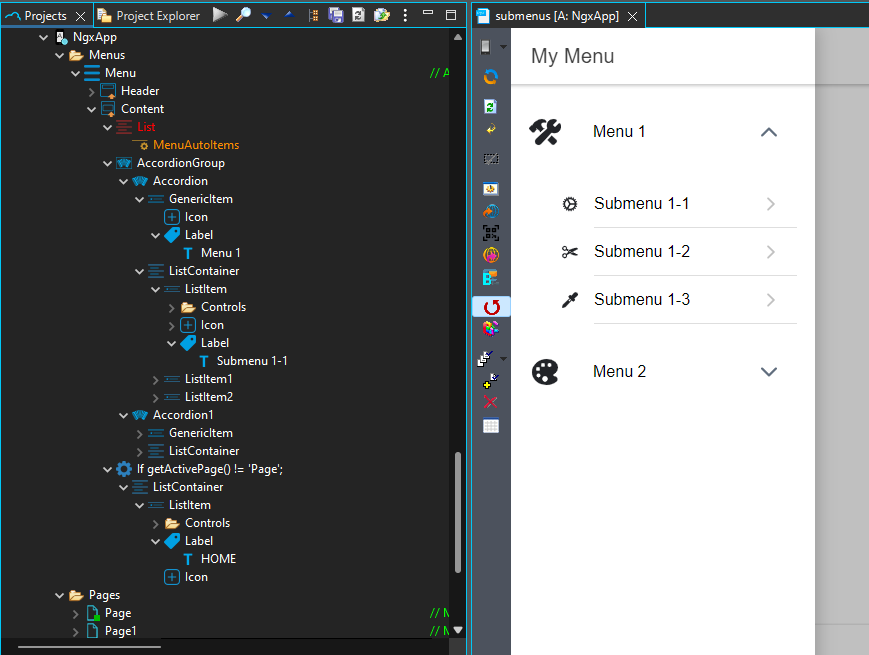Switch to the Project Explorer tab
The width and height of the screenshot is (869, 655).
[x=148, y=15]
